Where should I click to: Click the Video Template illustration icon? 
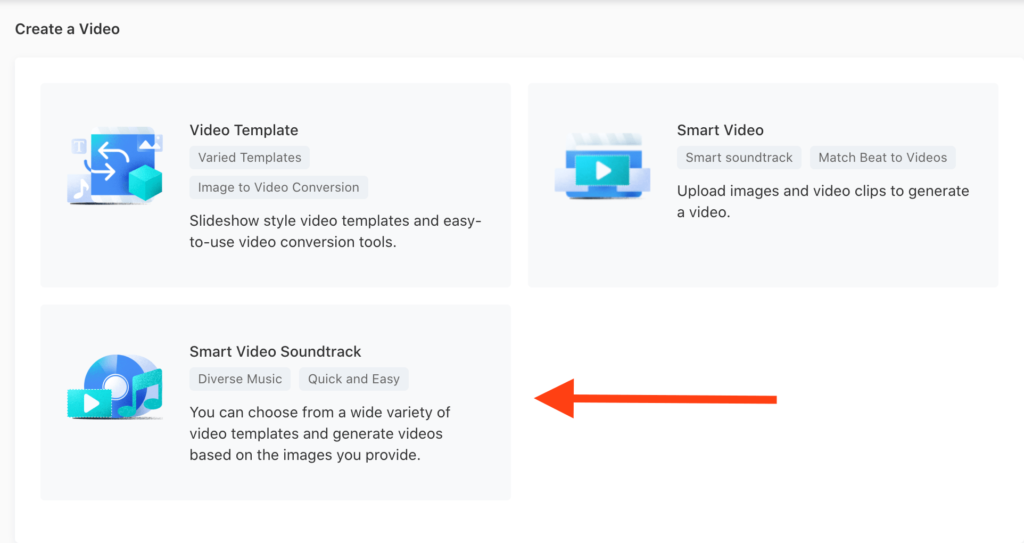click(x=114, y=166)
